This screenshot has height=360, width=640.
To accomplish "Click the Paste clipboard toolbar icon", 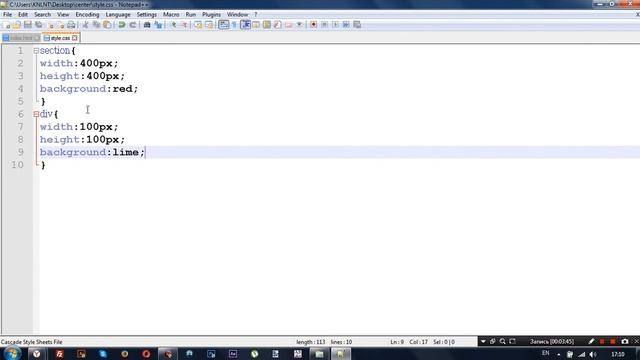I will pyautogui.click(x=107, y=25).
